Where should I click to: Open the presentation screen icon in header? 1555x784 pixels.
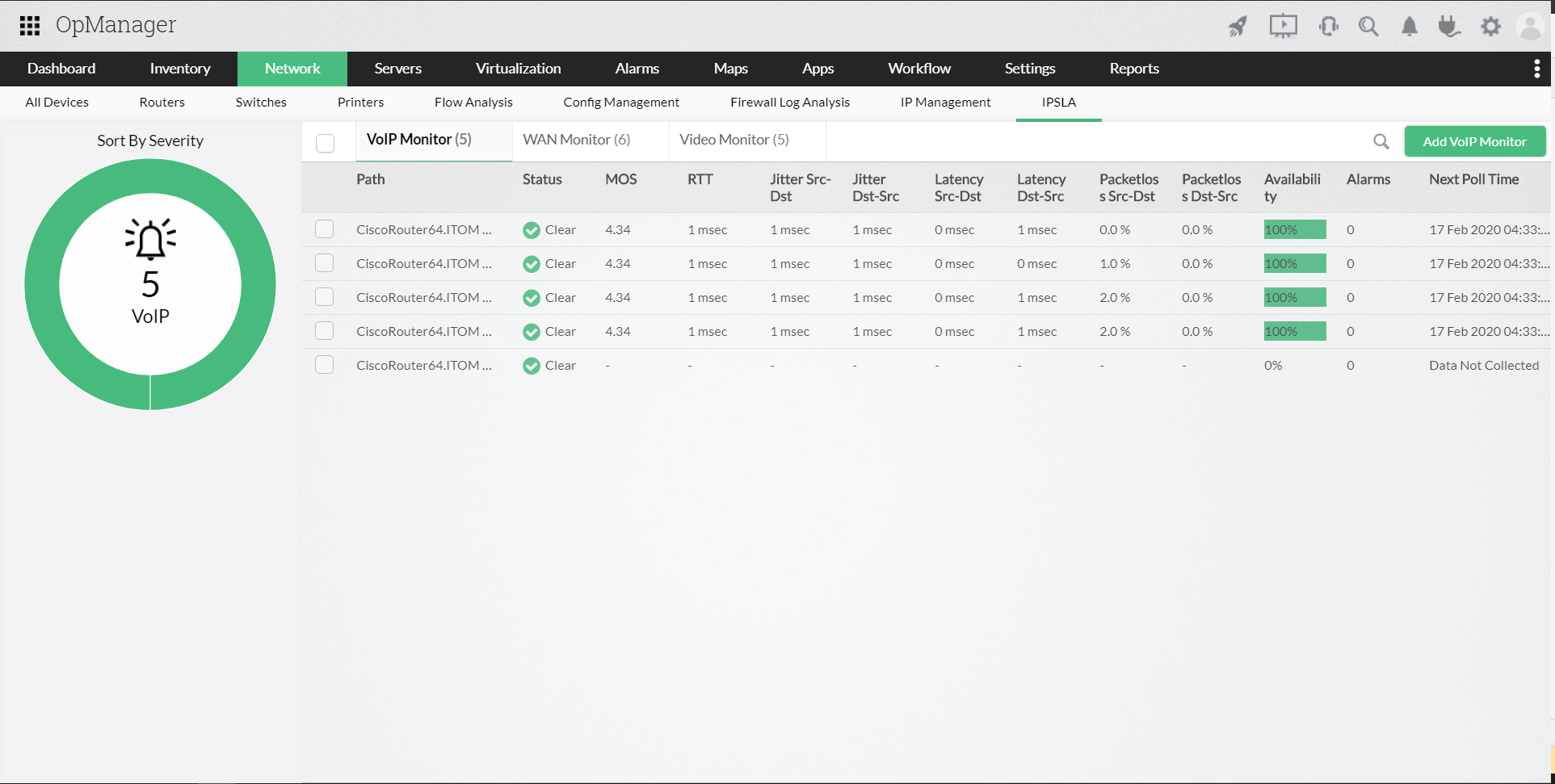point(1283,27)
